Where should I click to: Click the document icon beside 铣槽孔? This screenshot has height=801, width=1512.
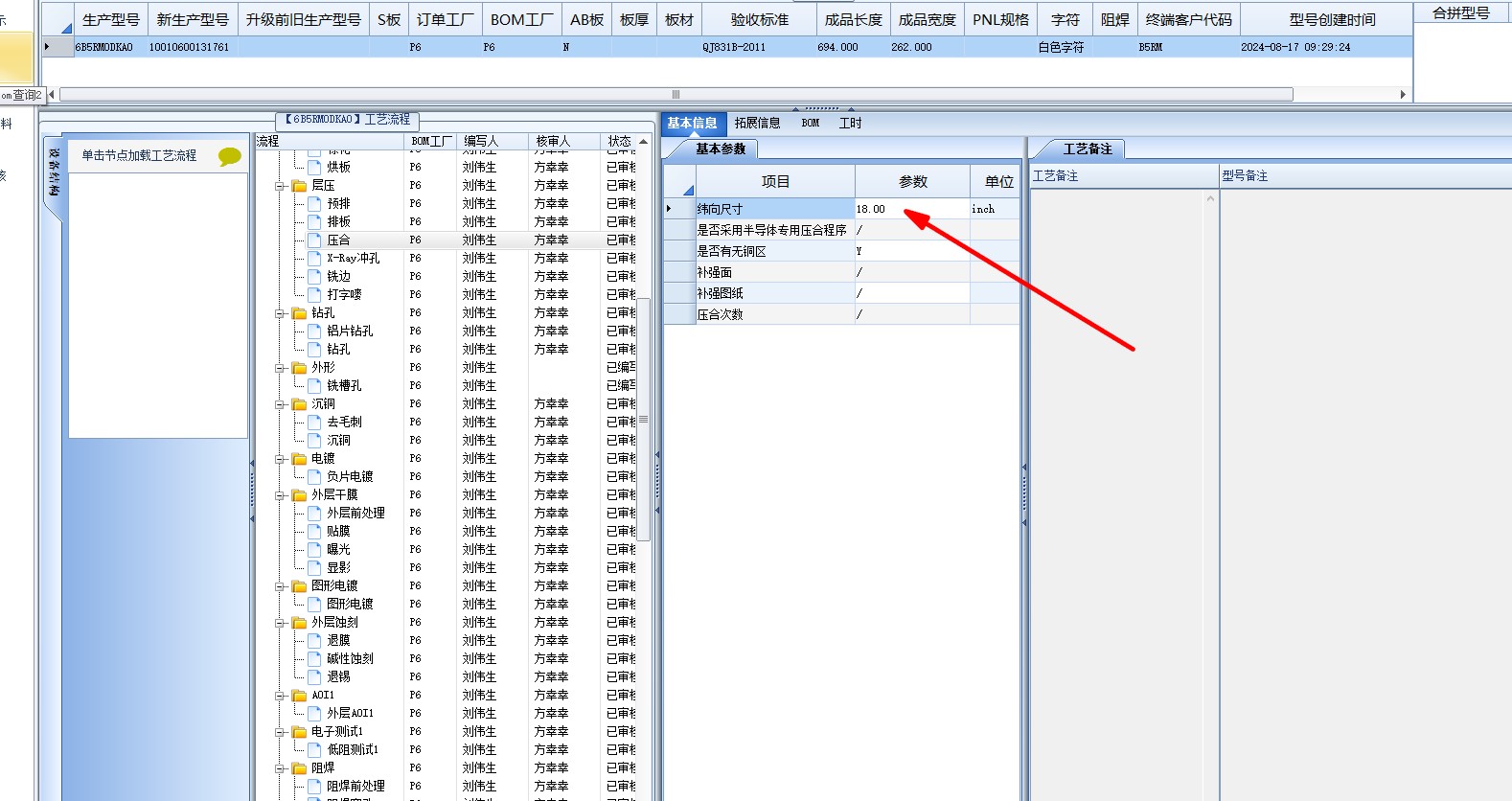point(314,386)
